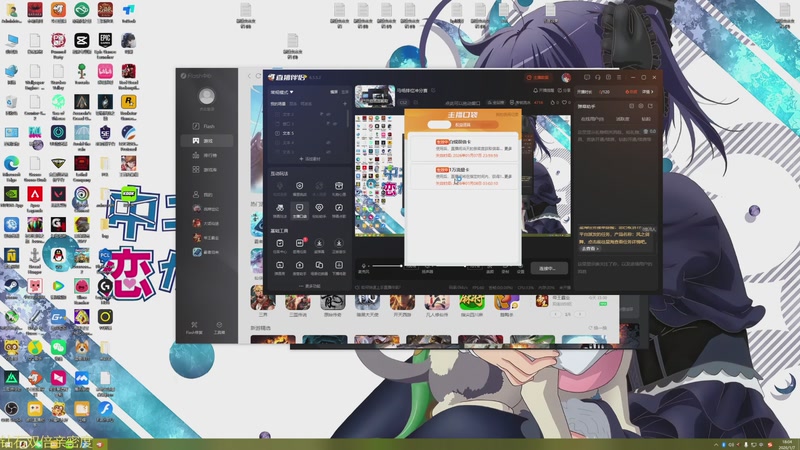Toggle visibility eye of the 文本 4 source

click(x=328, y=142)
